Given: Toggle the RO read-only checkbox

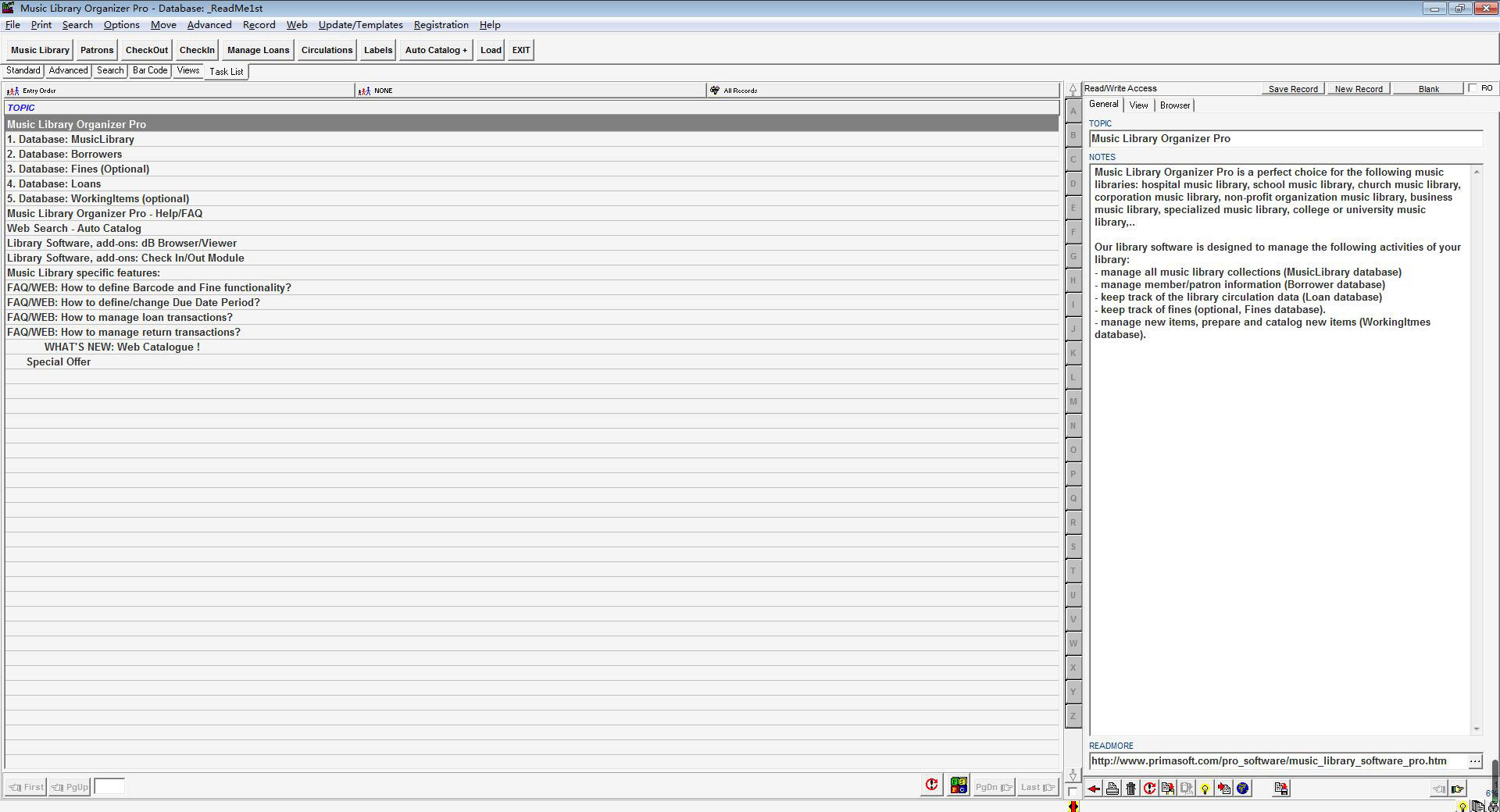Looking at the screenshot, I should pos(1473,88).
